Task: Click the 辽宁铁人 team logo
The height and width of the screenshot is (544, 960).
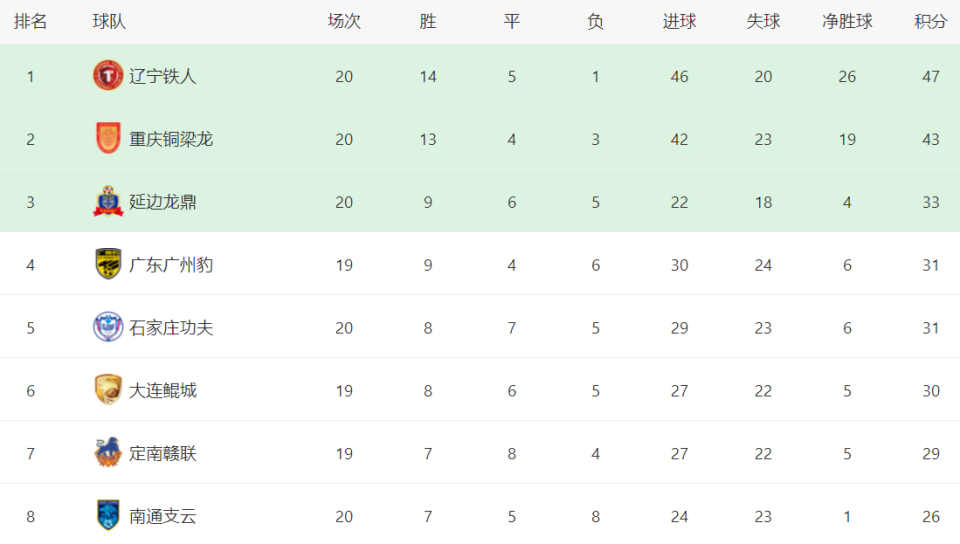Action: [x=108, y=76]
